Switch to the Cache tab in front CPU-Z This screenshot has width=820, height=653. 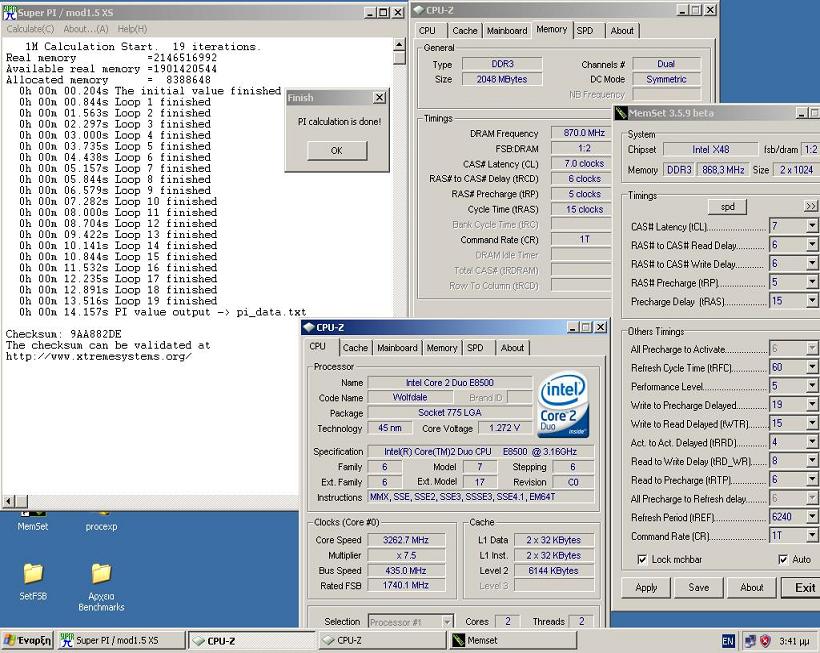click(355, 348)
